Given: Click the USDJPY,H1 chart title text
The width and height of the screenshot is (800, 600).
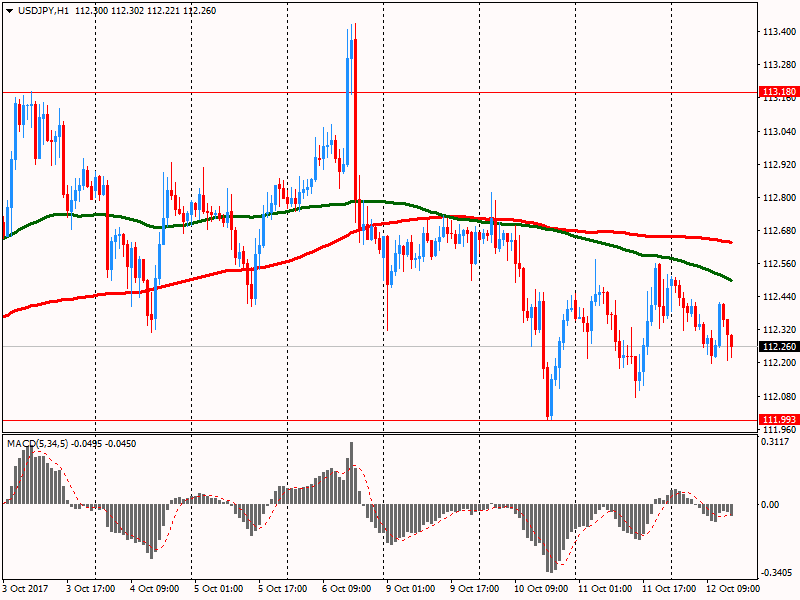Looking at the screenshot, I should click(43, 11).
